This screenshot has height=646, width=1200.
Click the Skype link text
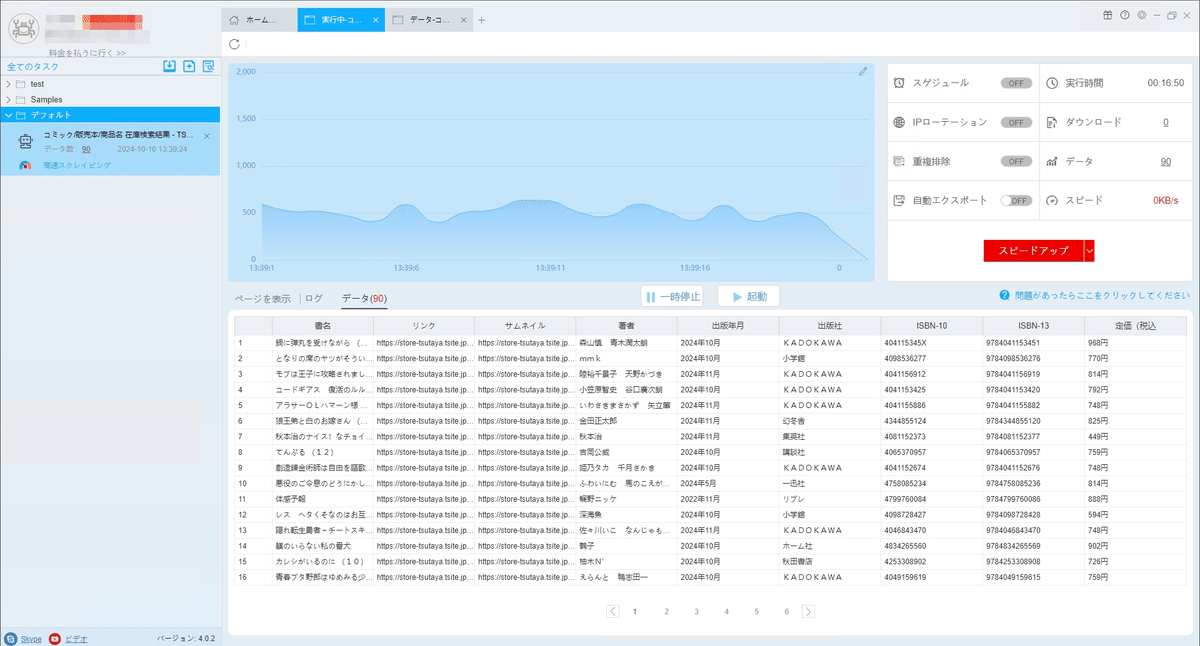tap(31, 638)
